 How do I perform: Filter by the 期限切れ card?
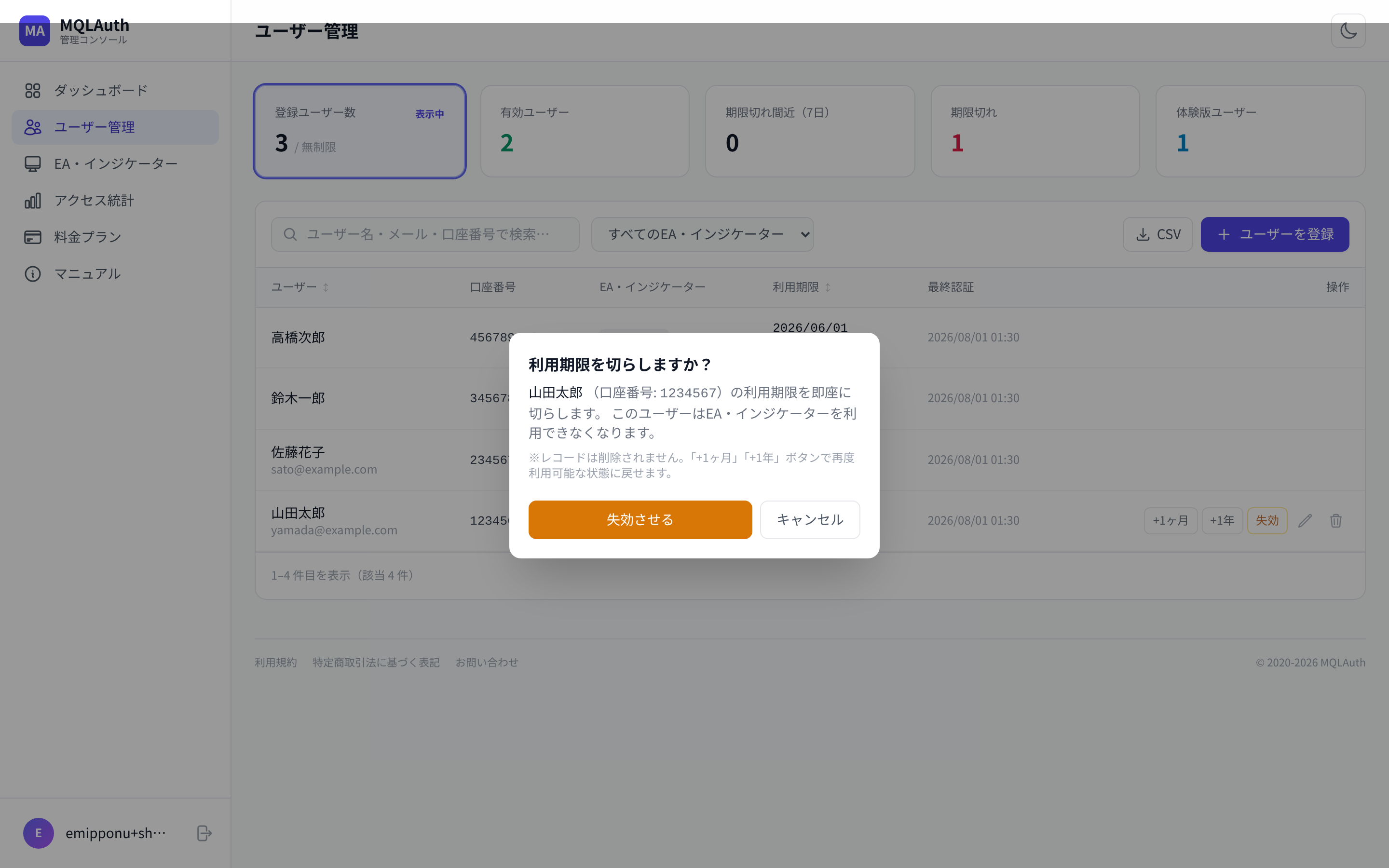1035,131
